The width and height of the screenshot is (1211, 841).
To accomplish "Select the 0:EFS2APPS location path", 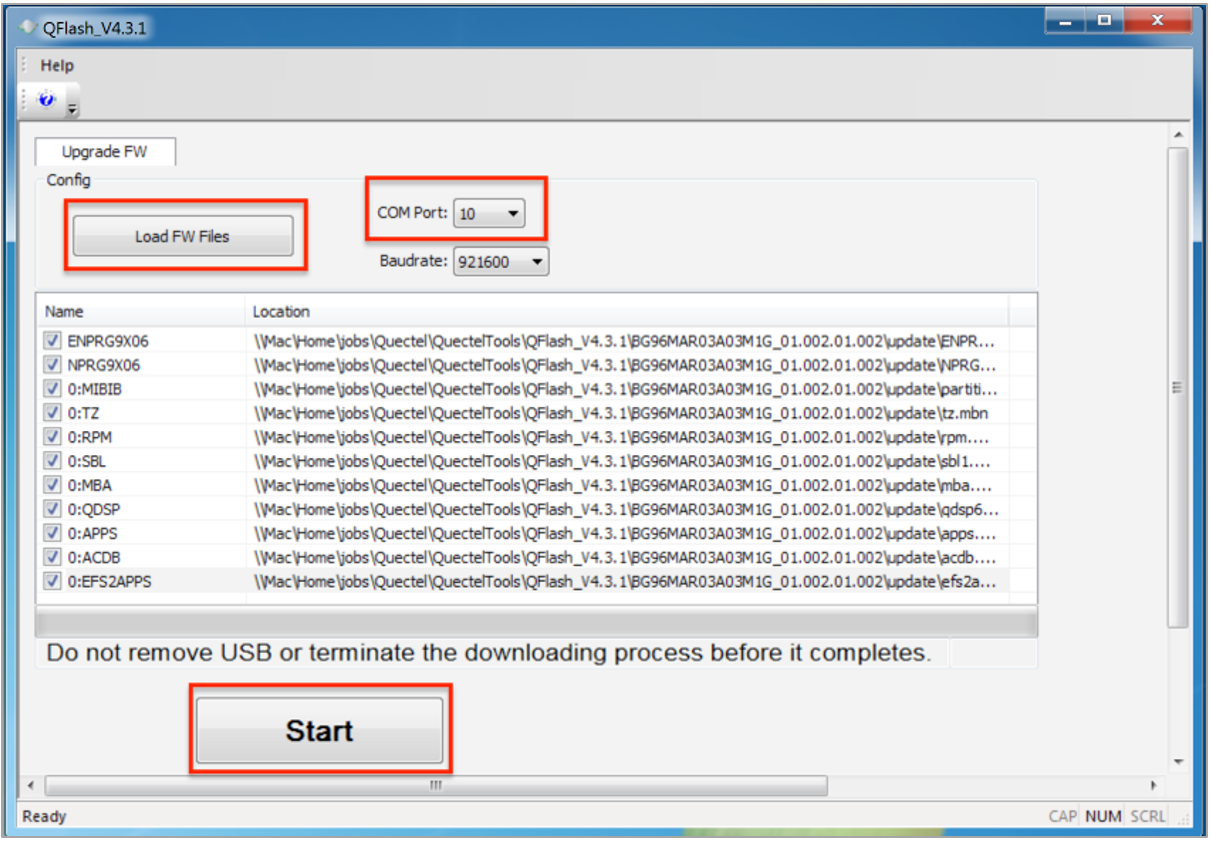I will pyautogui.click(x=626, y=581).
